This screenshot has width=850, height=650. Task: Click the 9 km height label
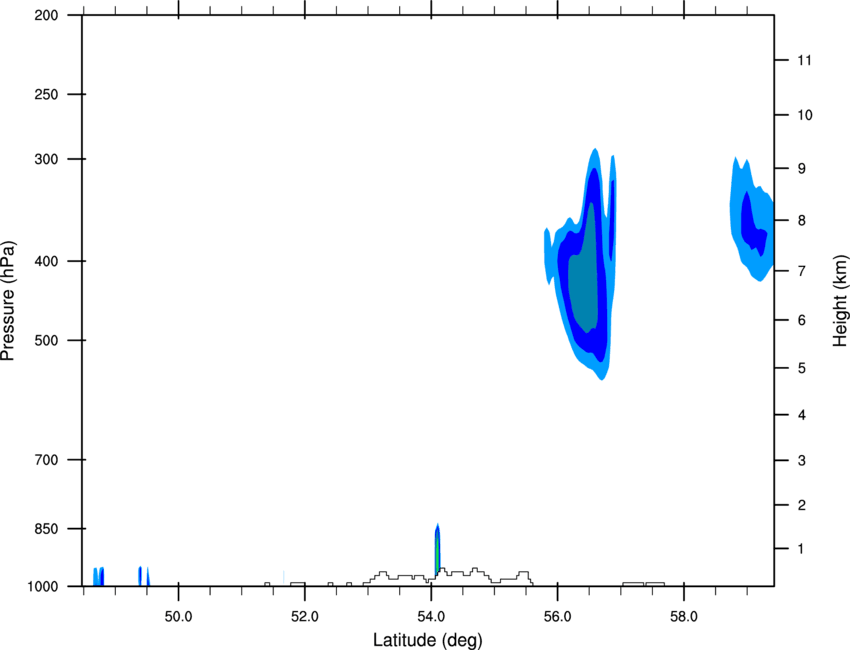(x=802, y=169)
